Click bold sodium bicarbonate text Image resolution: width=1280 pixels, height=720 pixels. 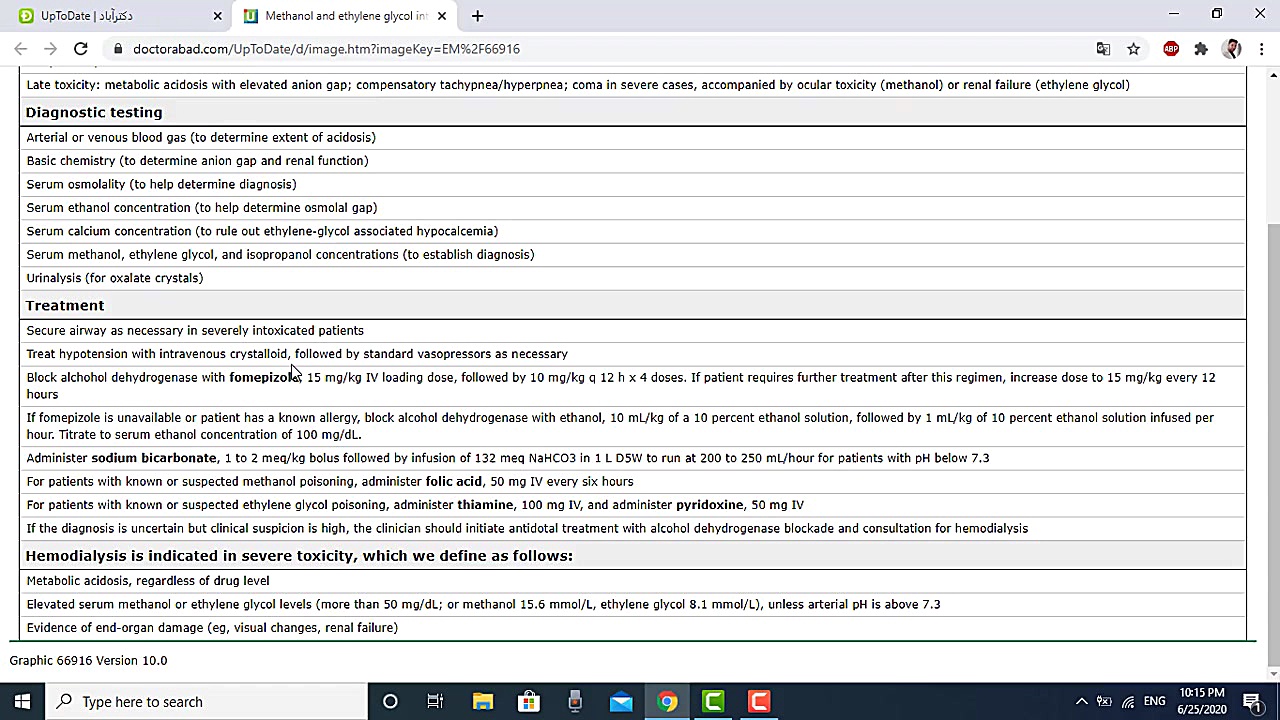(x=154, y=458)
